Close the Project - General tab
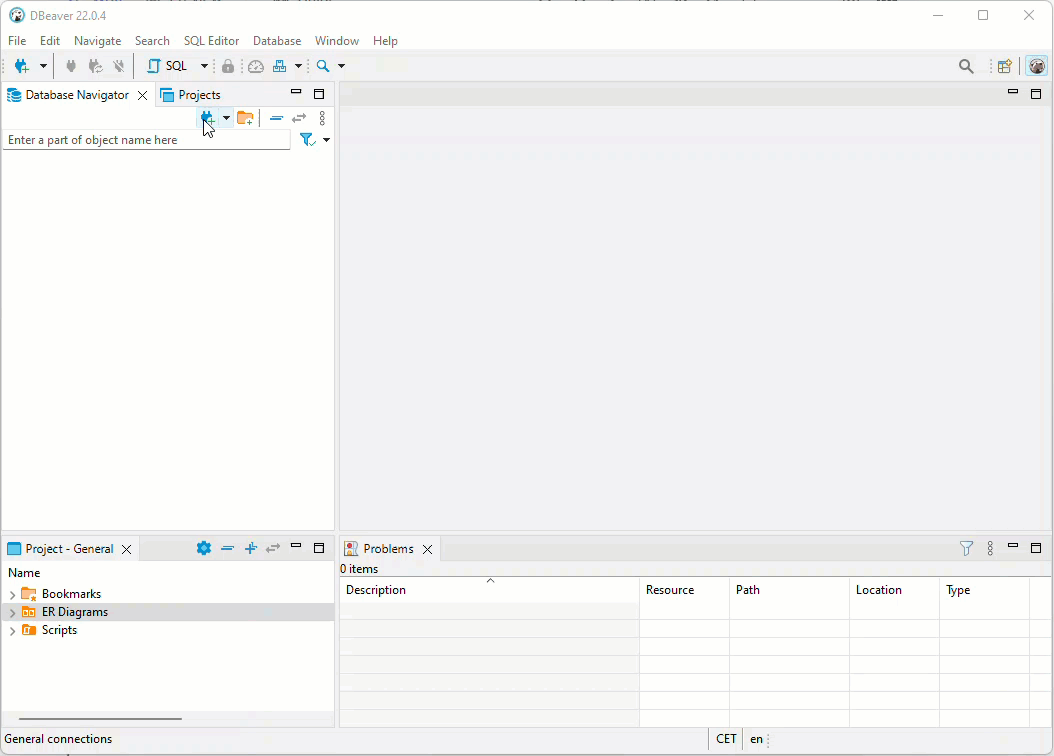The height and width of the screenshot is (756, 1054). (x=126, y=550)
